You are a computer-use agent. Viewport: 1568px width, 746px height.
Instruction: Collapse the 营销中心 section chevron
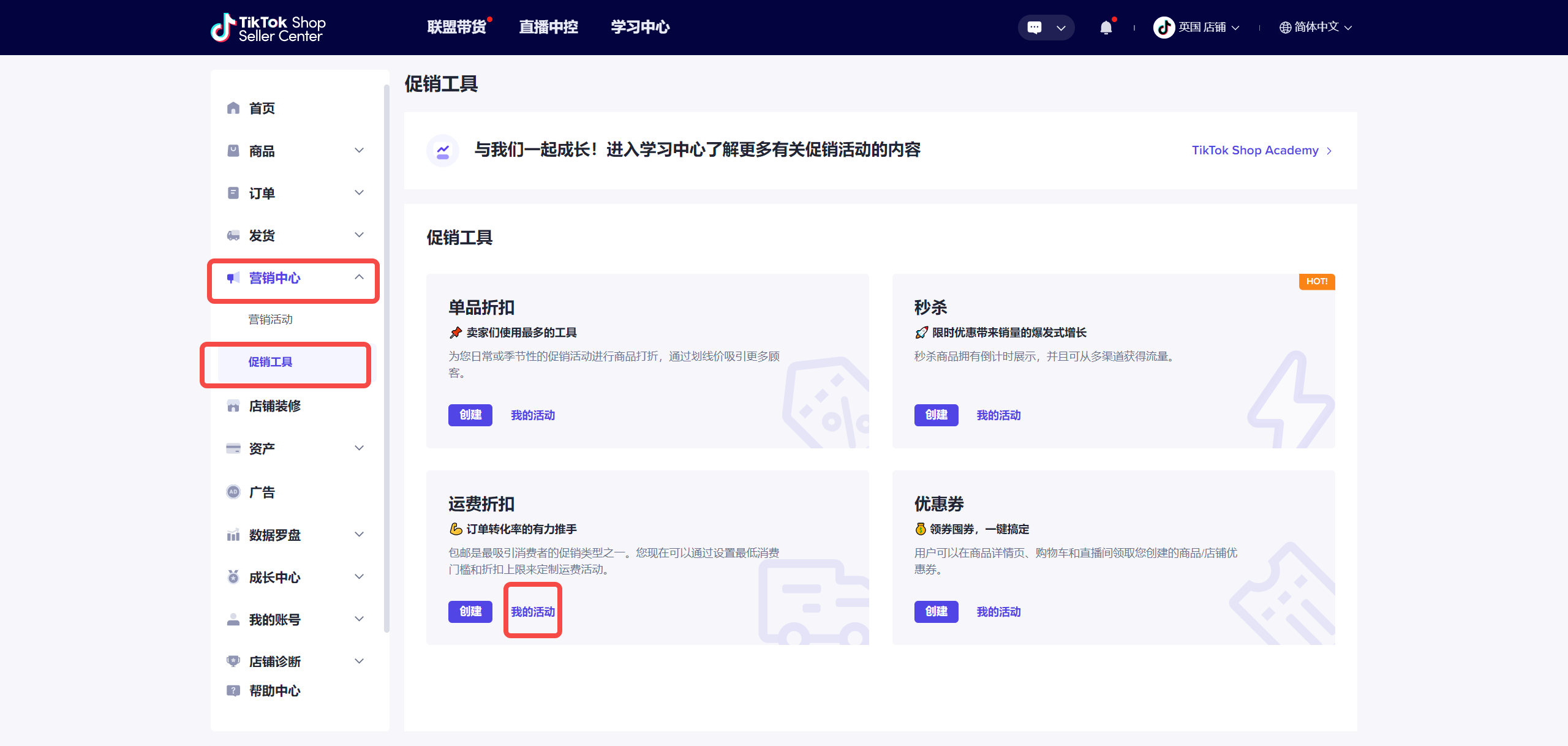coord(360,277)
